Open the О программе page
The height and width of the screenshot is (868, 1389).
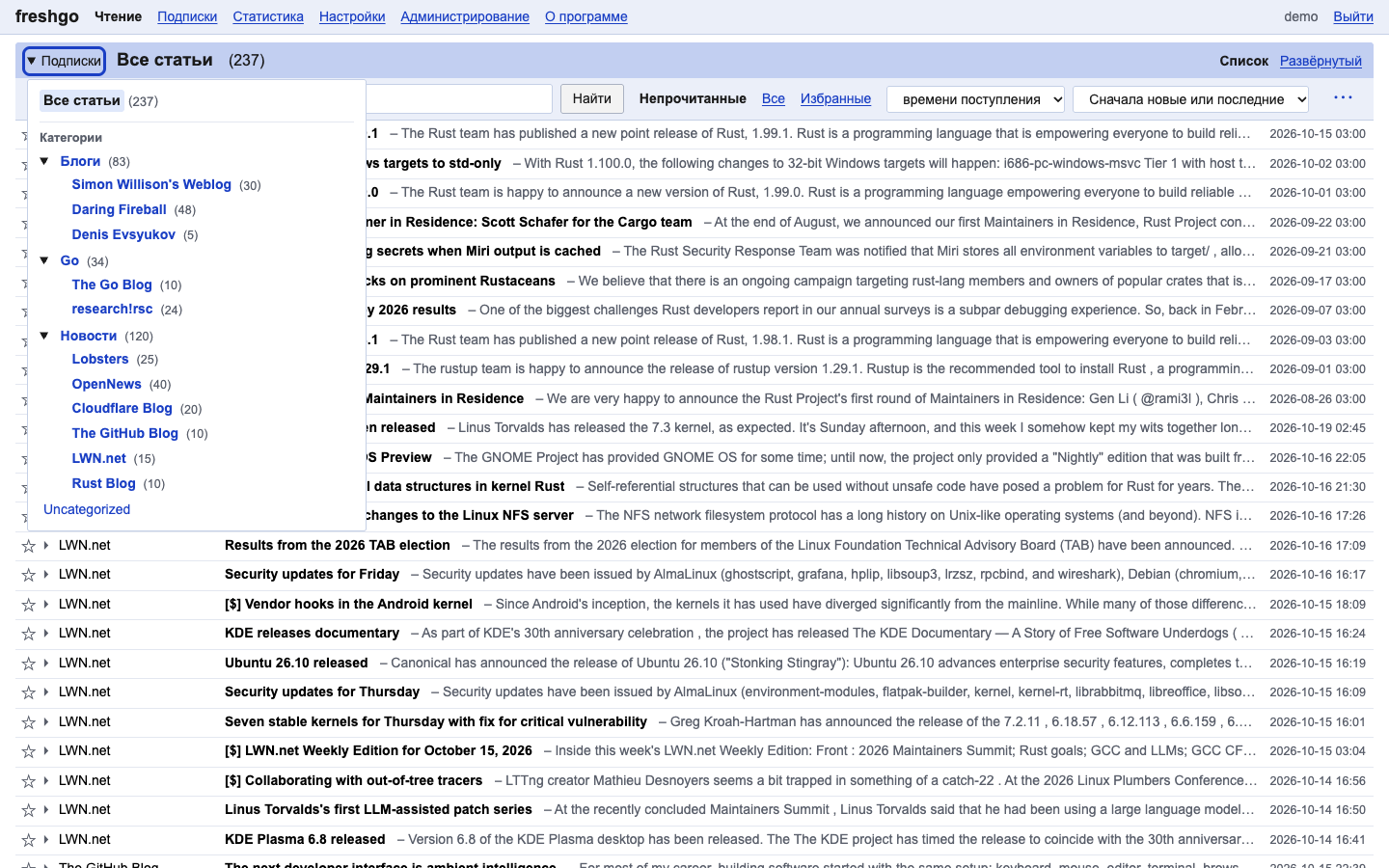coord(586,16)
